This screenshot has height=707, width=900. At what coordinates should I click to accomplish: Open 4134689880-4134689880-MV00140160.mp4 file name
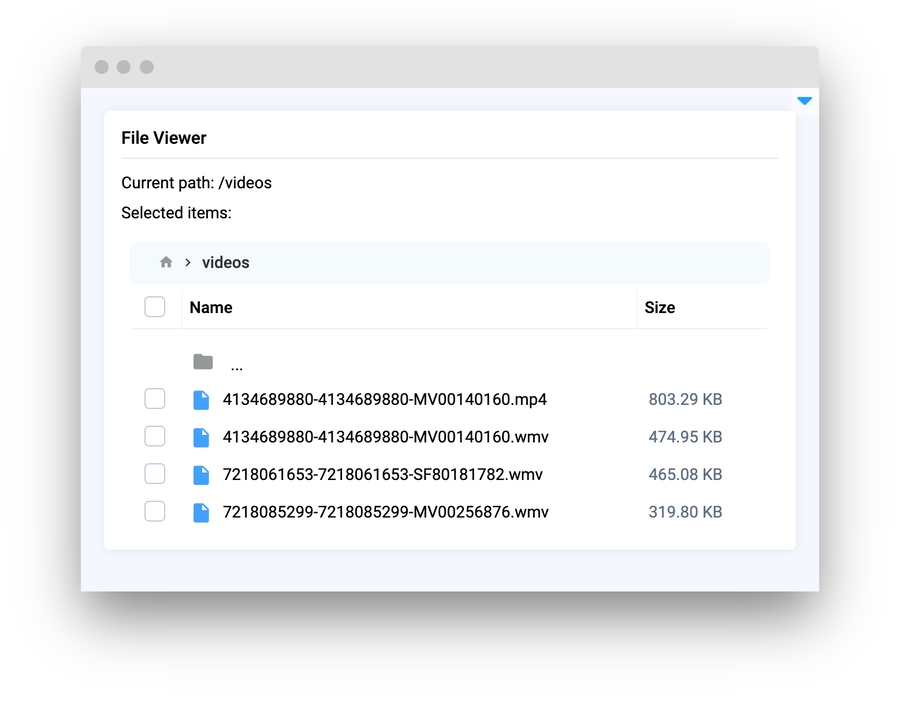click(384, 400)
